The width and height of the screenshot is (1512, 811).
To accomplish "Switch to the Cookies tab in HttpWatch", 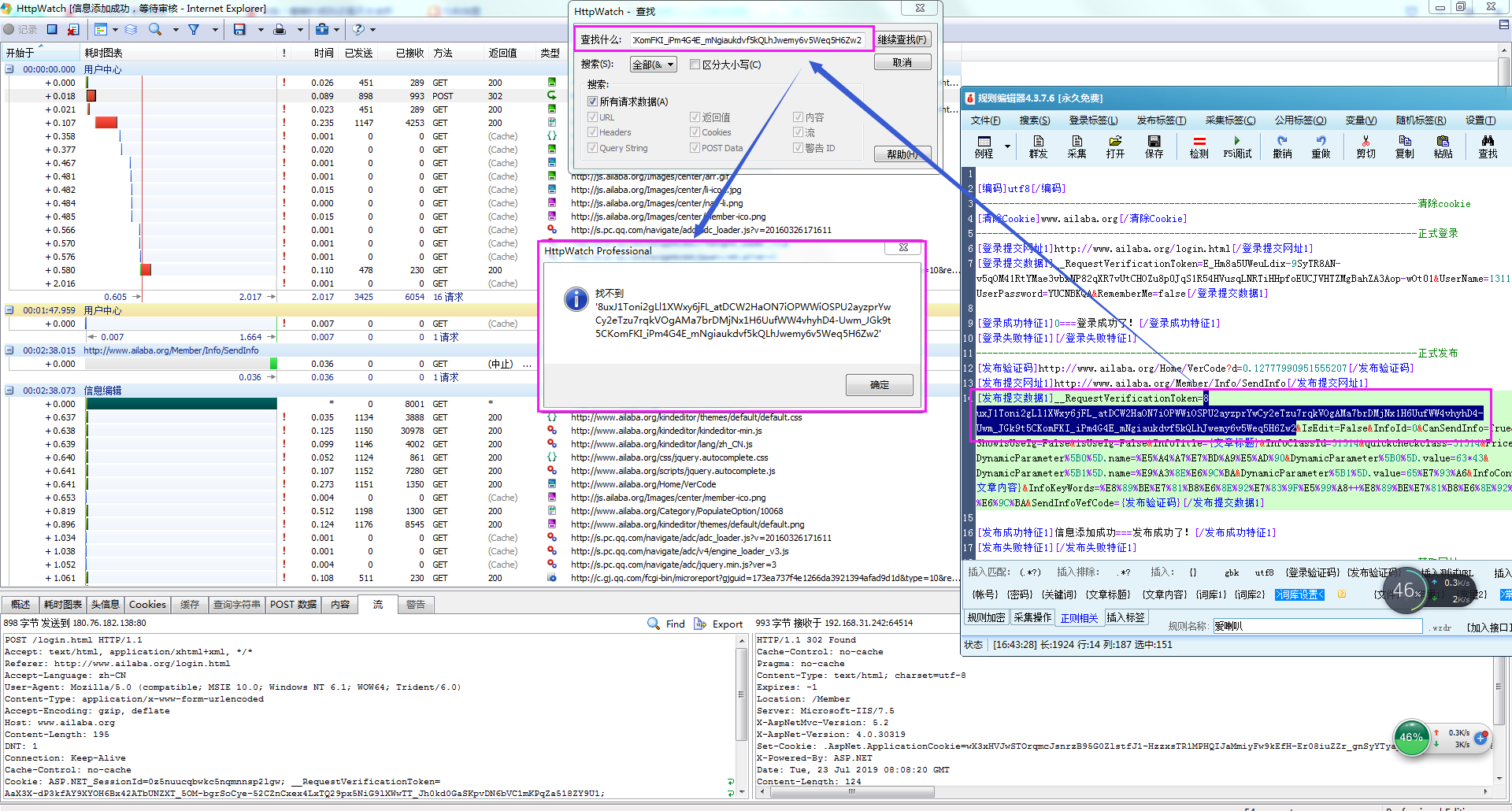I will (147, 605).
